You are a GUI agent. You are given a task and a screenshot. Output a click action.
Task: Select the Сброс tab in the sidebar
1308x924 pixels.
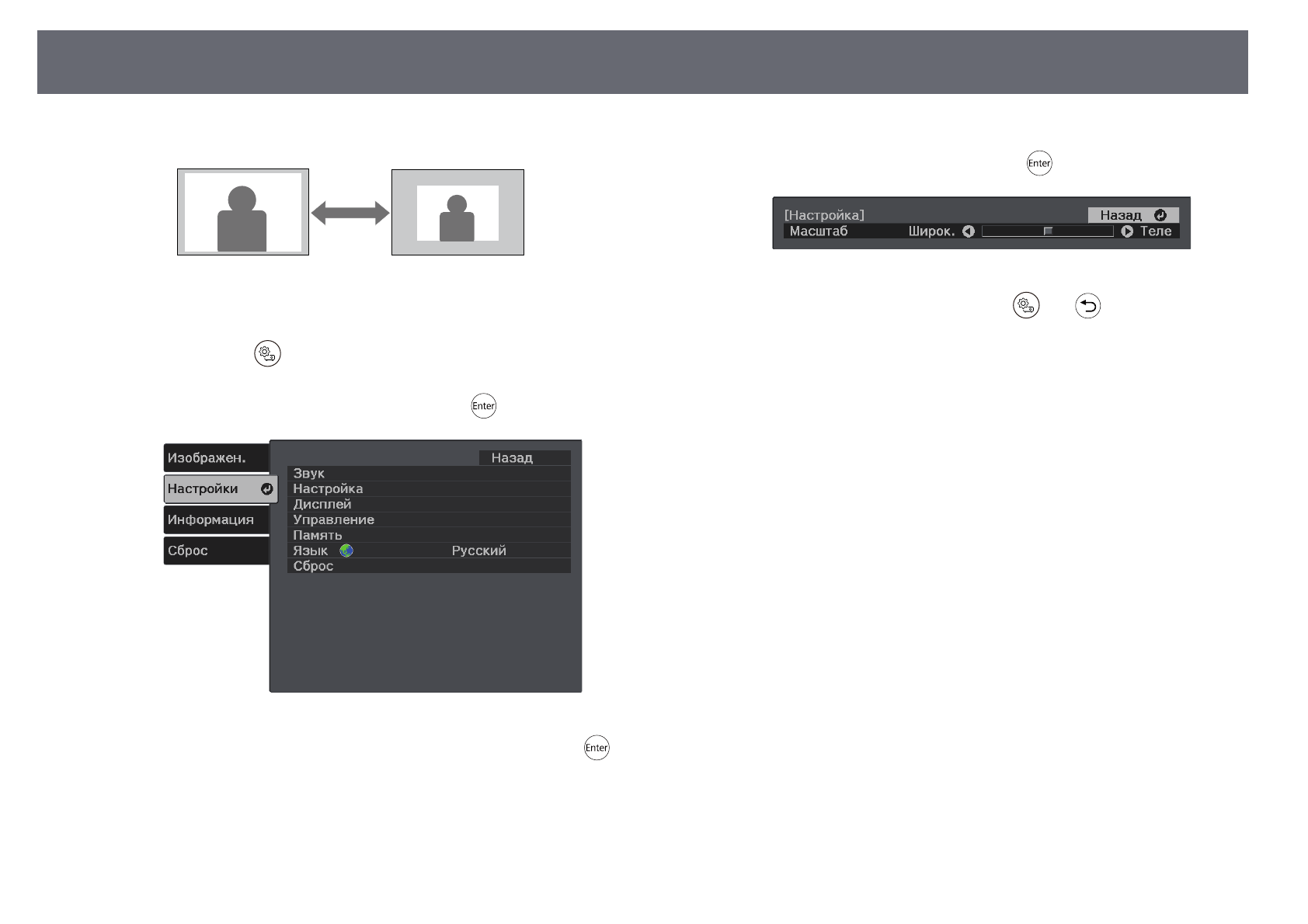(216, 551)
